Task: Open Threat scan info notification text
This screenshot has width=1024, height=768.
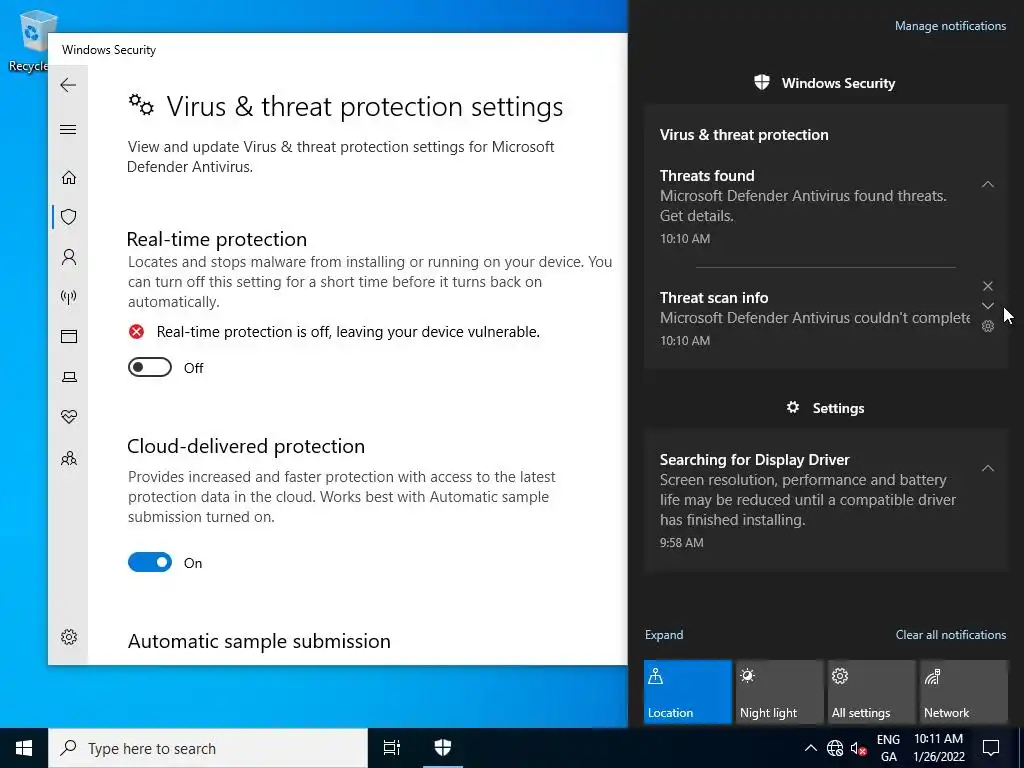Action: [815, 318]
